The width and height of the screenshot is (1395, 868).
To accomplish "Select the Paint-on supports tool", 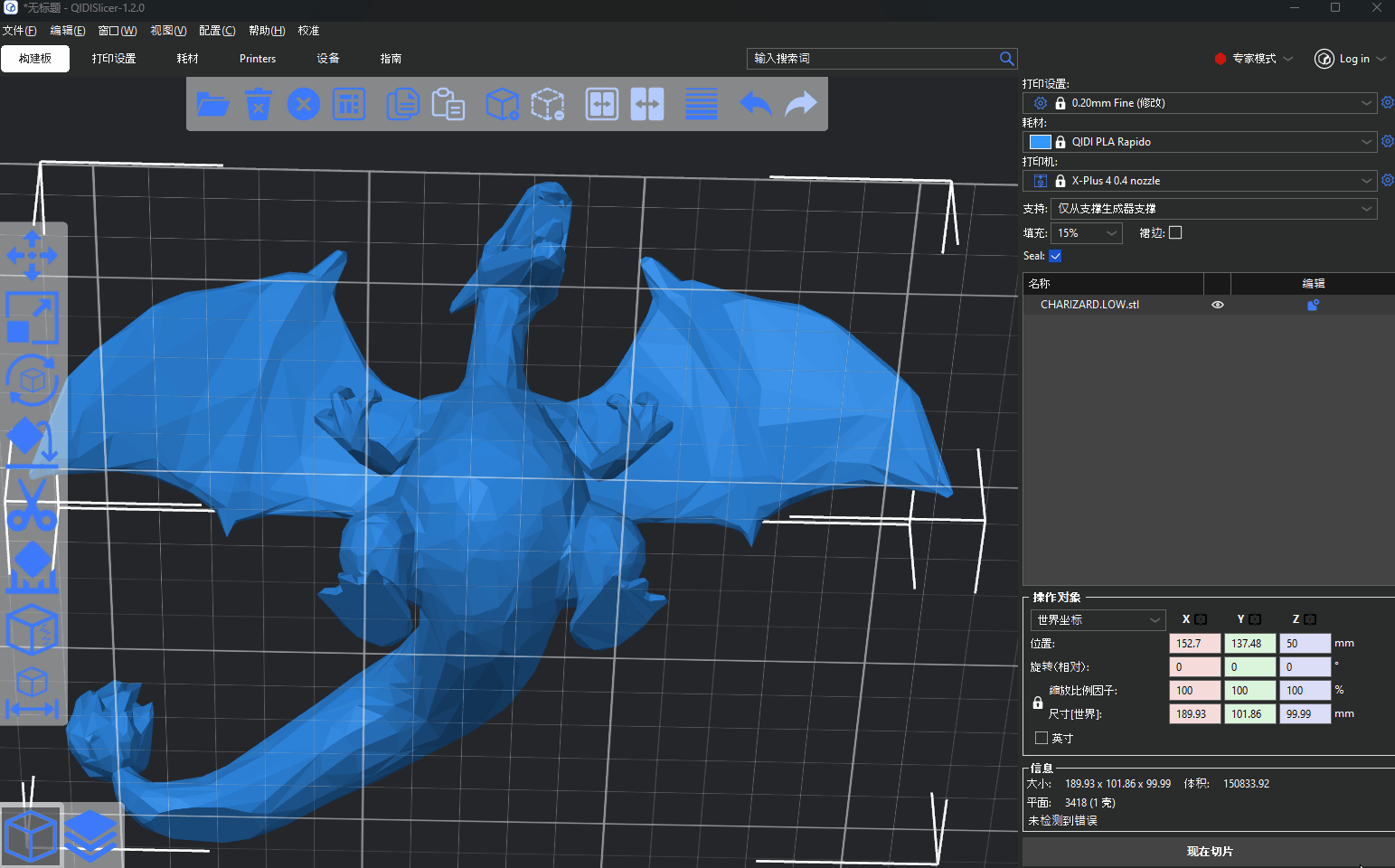I will click(33, 567).
